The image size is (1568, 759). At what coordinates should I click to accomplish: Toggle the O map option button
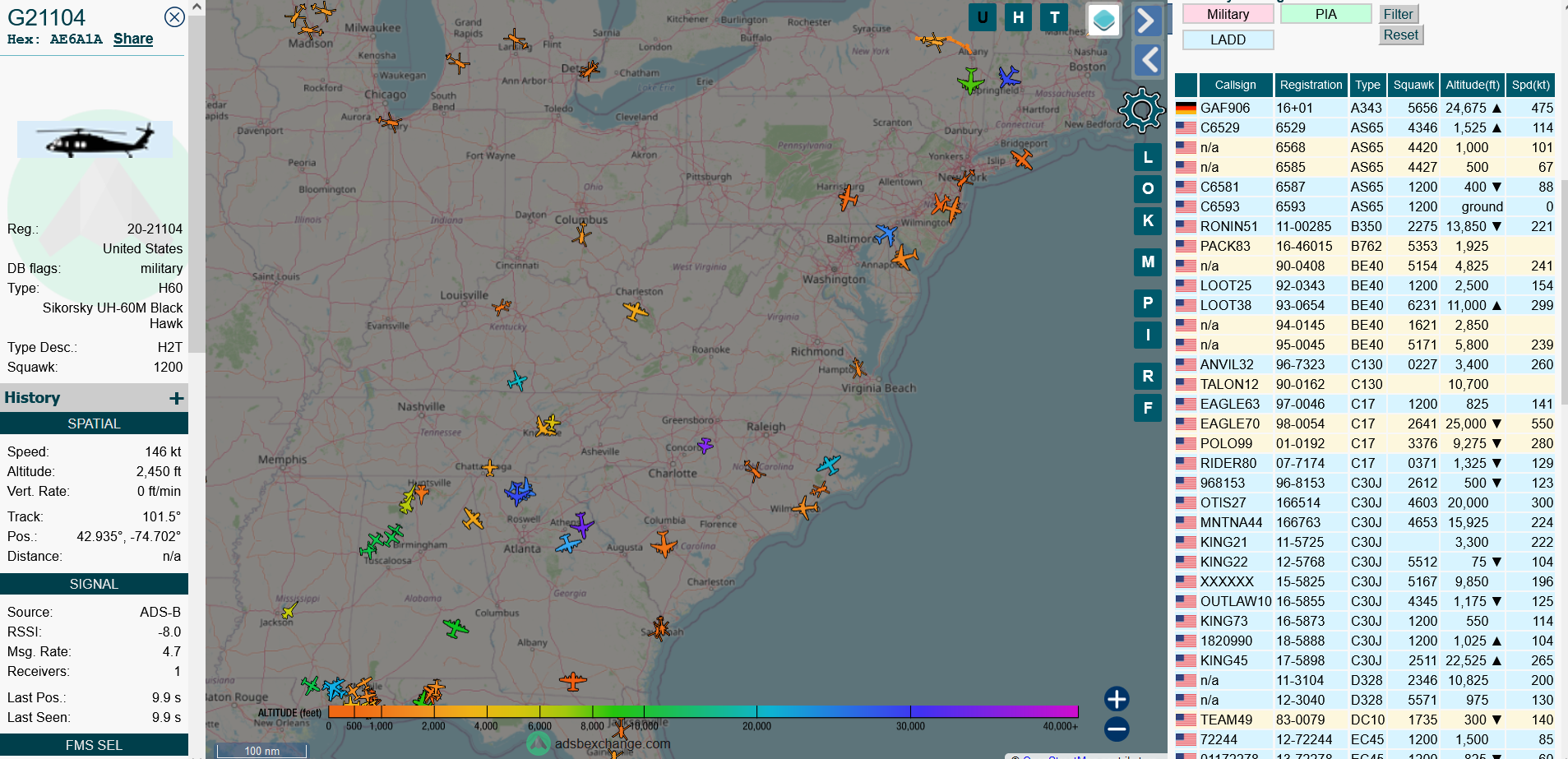(1148, 188)
